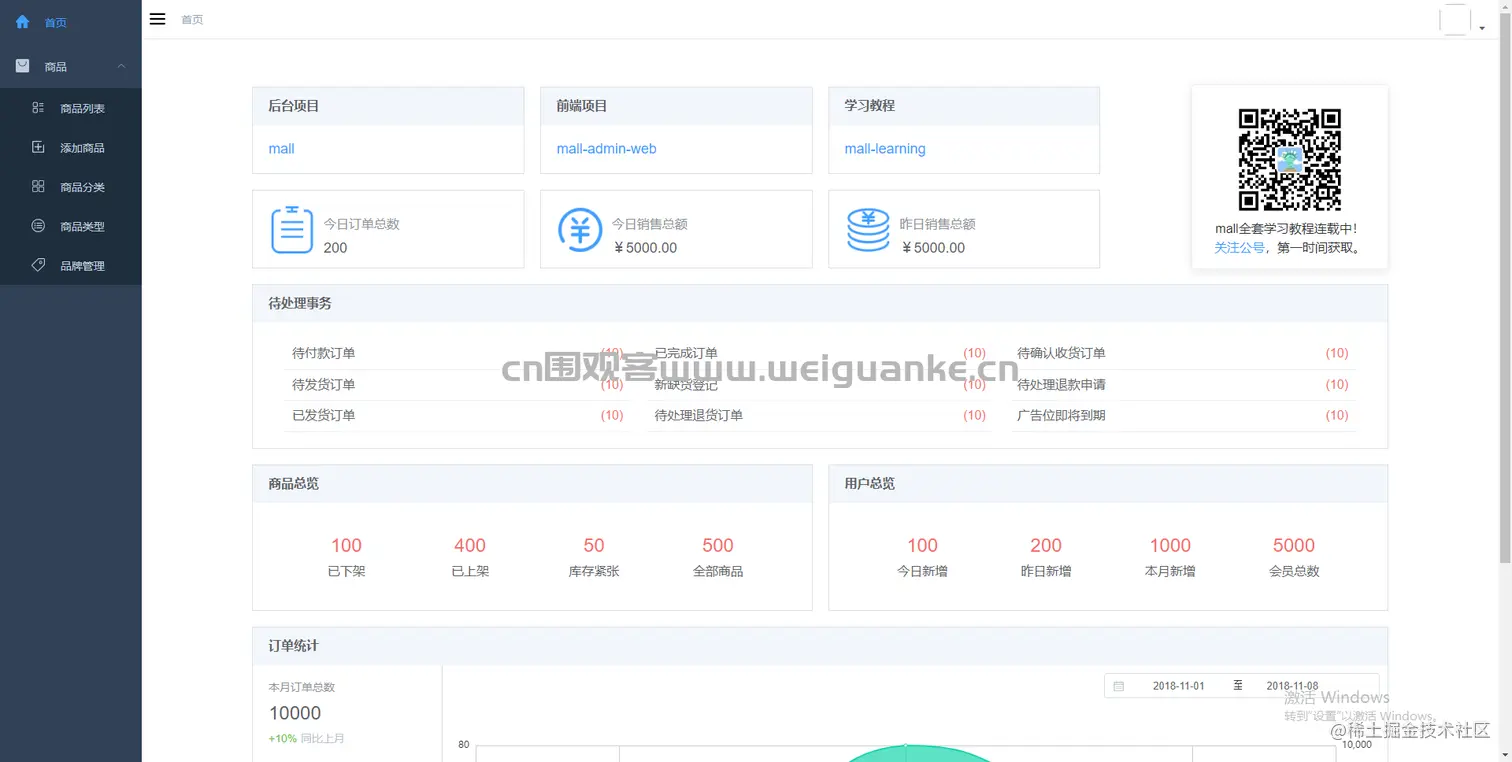The height and width of the screenshot is (762, 1512).
Task: Click the end date 2018-11-08 field
Action: [x=1292, y=686]
